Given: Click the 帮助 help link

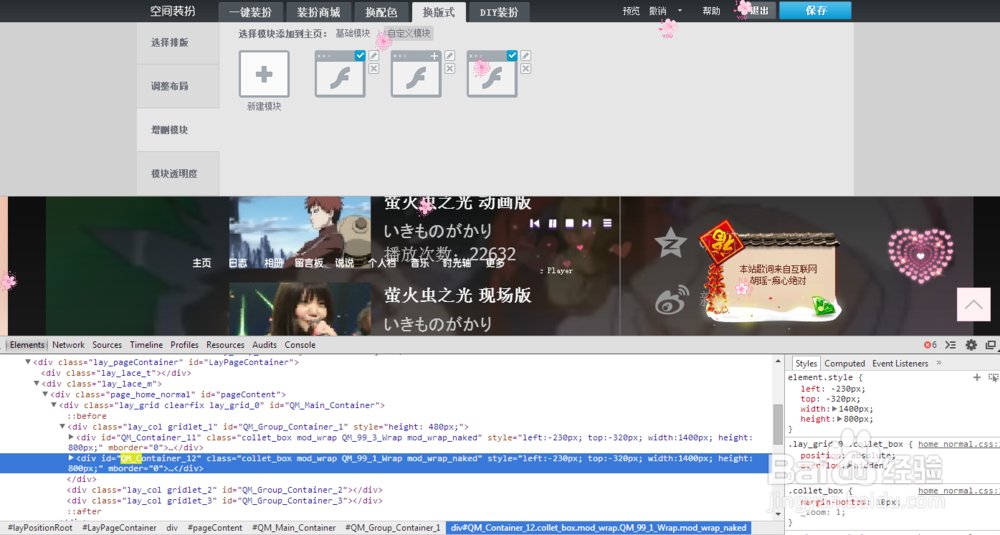Looking at the screenshot, I should (x=711, y=11).
